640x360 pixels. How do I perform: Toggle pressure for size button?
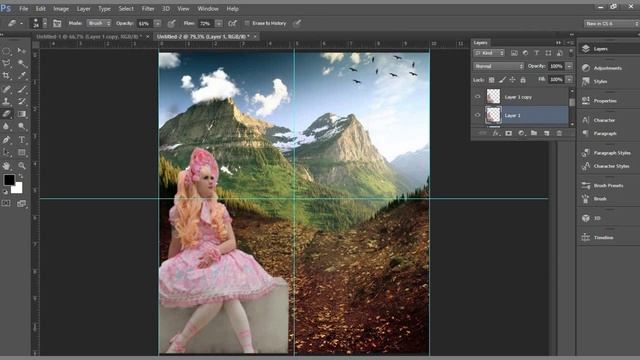coord(298,23)
